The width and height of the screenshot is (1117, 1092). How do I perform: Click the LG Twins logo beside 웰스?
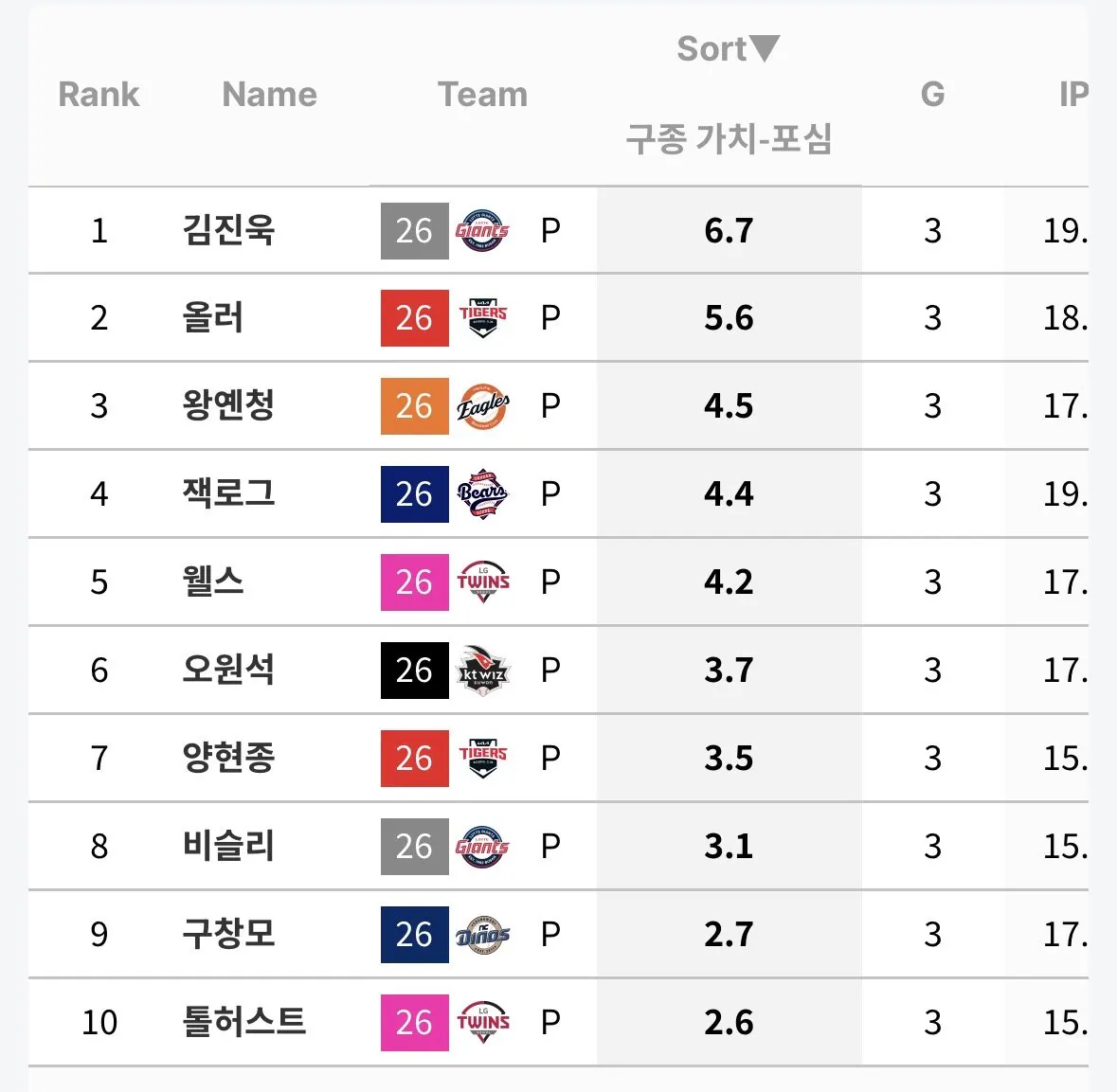point(483,582)
